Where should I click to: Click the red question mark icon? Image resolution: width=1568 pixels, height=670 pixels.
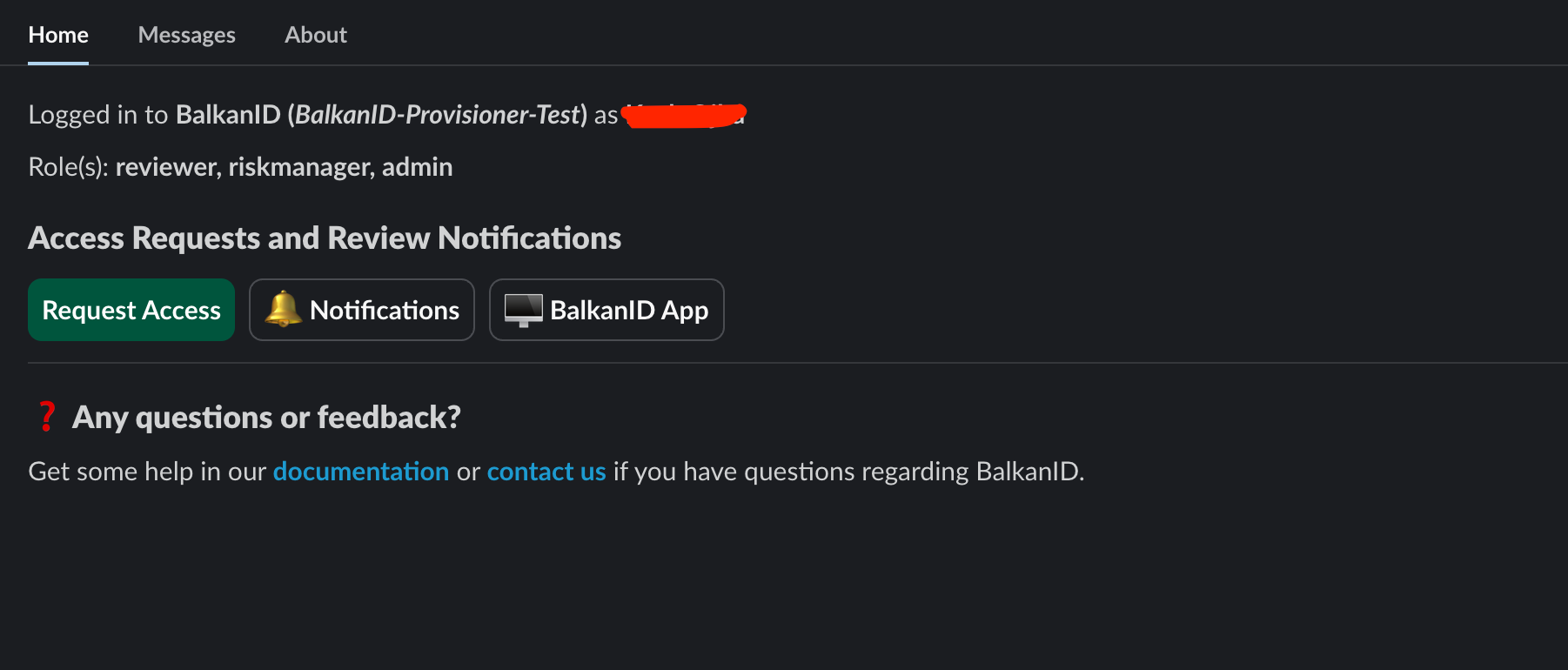click(47, 417)
